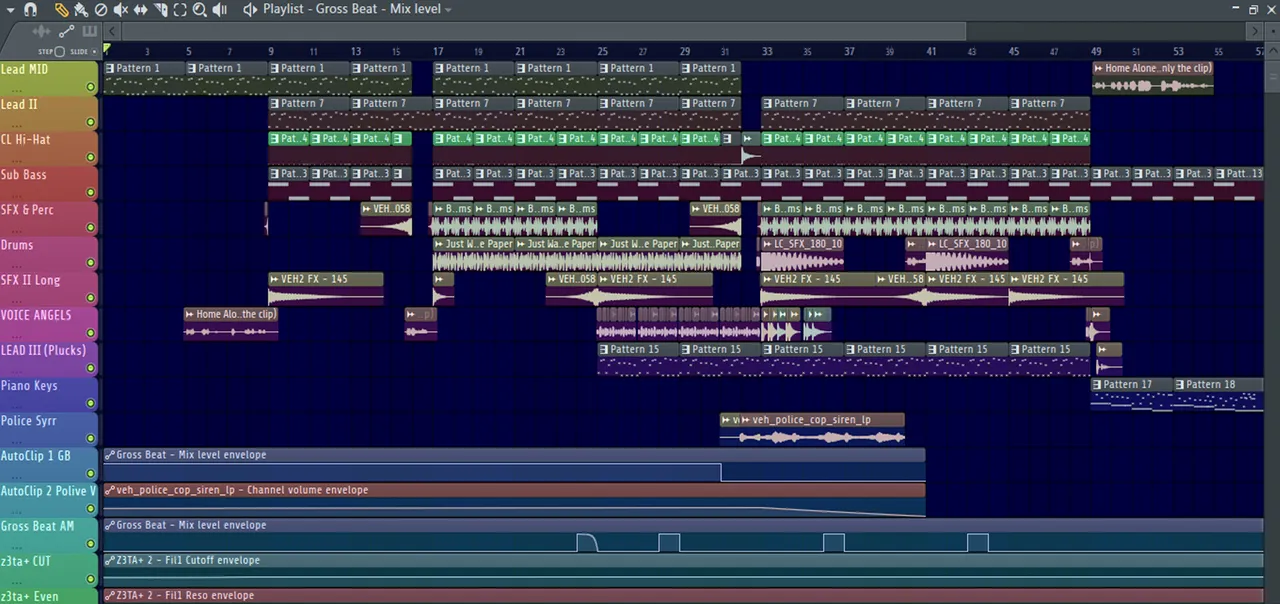This screenshot has height=604, width=1280.
Task: Select the Fil1 Reso envelope clip
Action: click(683, 596)
